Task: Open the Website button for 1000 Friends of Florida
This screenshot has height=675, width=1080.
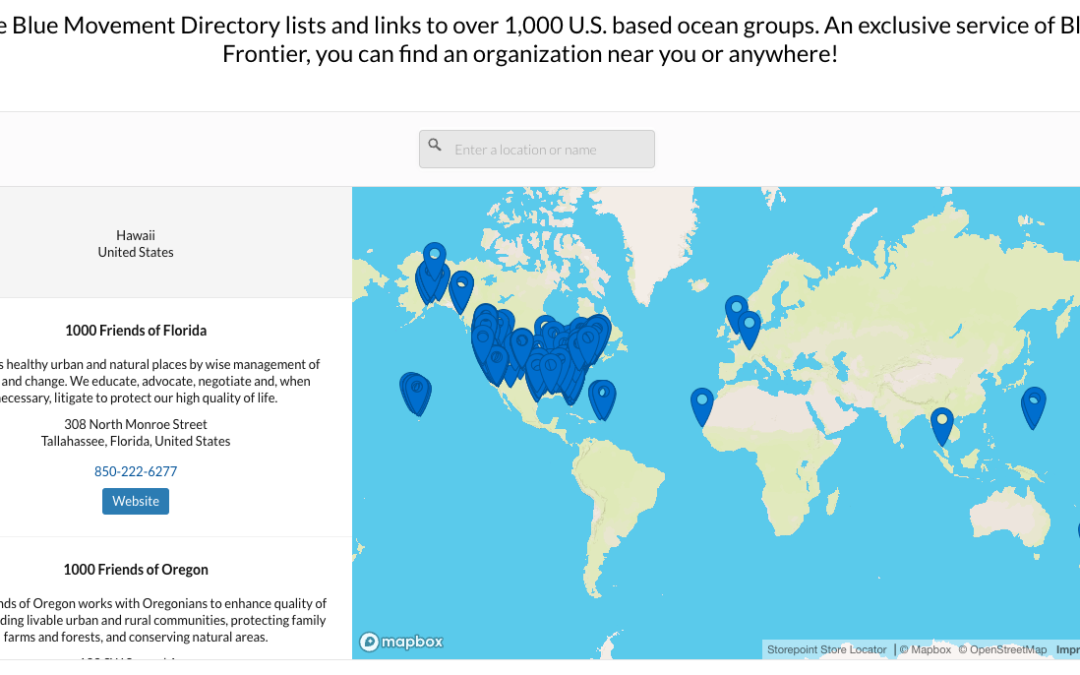Action: point(135,501)
